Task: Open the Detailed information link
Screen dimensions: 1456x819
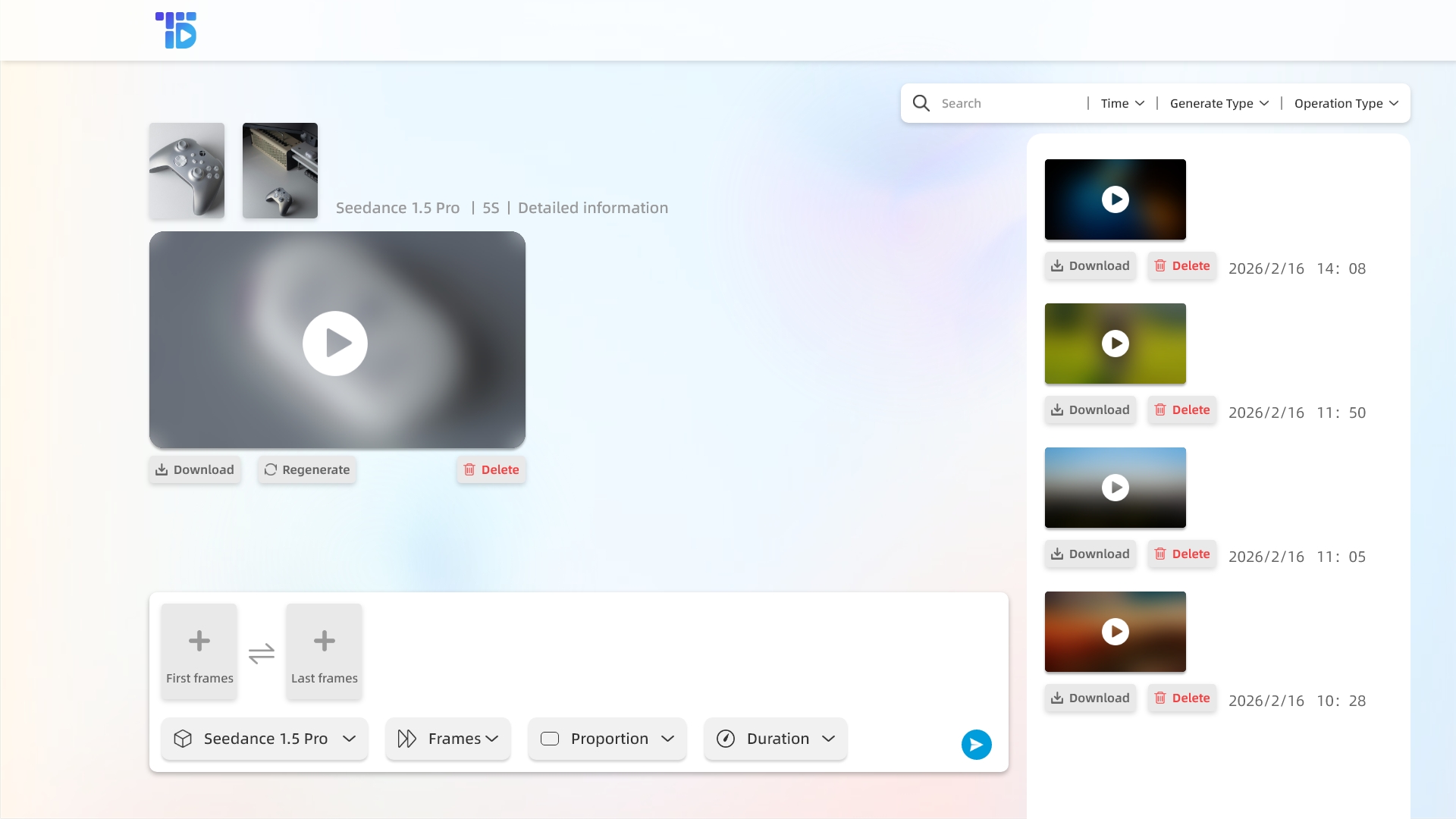Action: [592, 208]
